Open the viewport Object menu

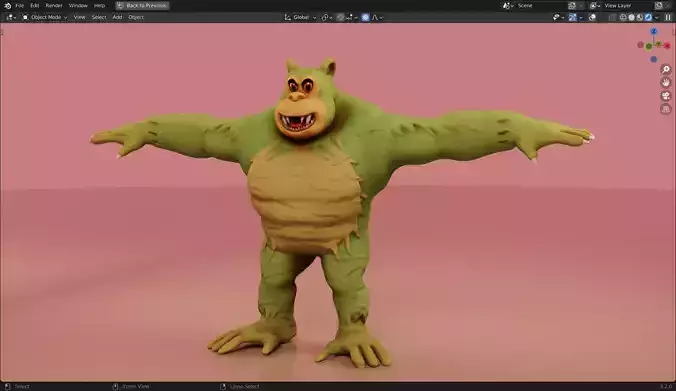coord(136,17)
